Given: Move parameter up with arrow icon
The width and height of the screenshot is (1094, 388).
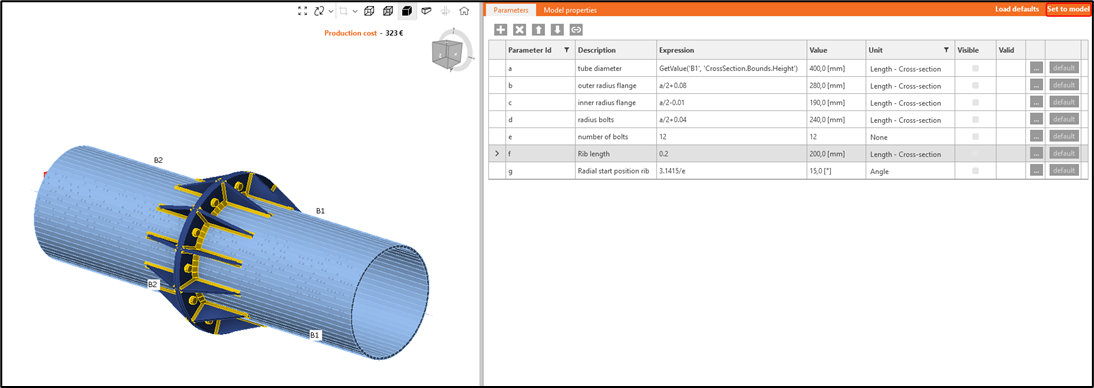Looking at the screenshot, I should click(538, 30).
